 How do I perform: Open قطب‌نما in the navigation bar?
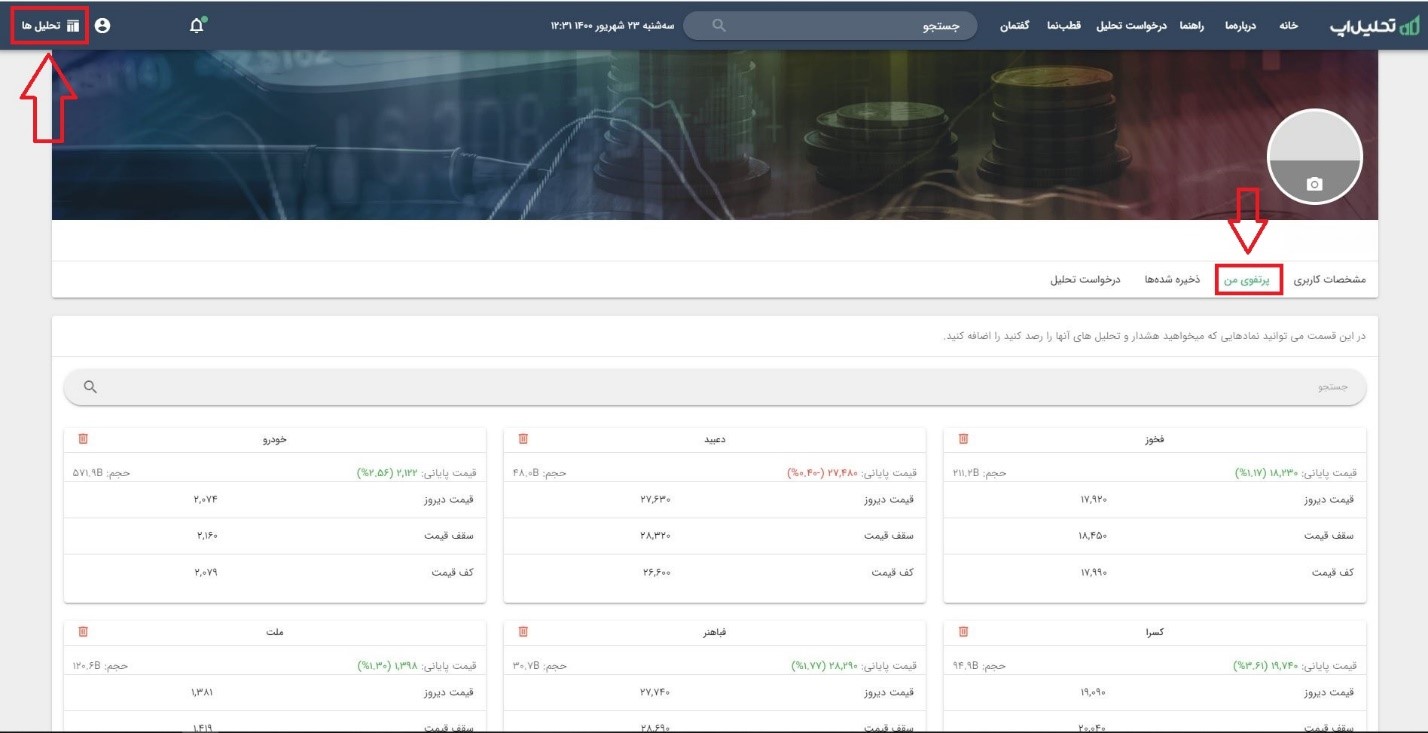pos(1063,26)
